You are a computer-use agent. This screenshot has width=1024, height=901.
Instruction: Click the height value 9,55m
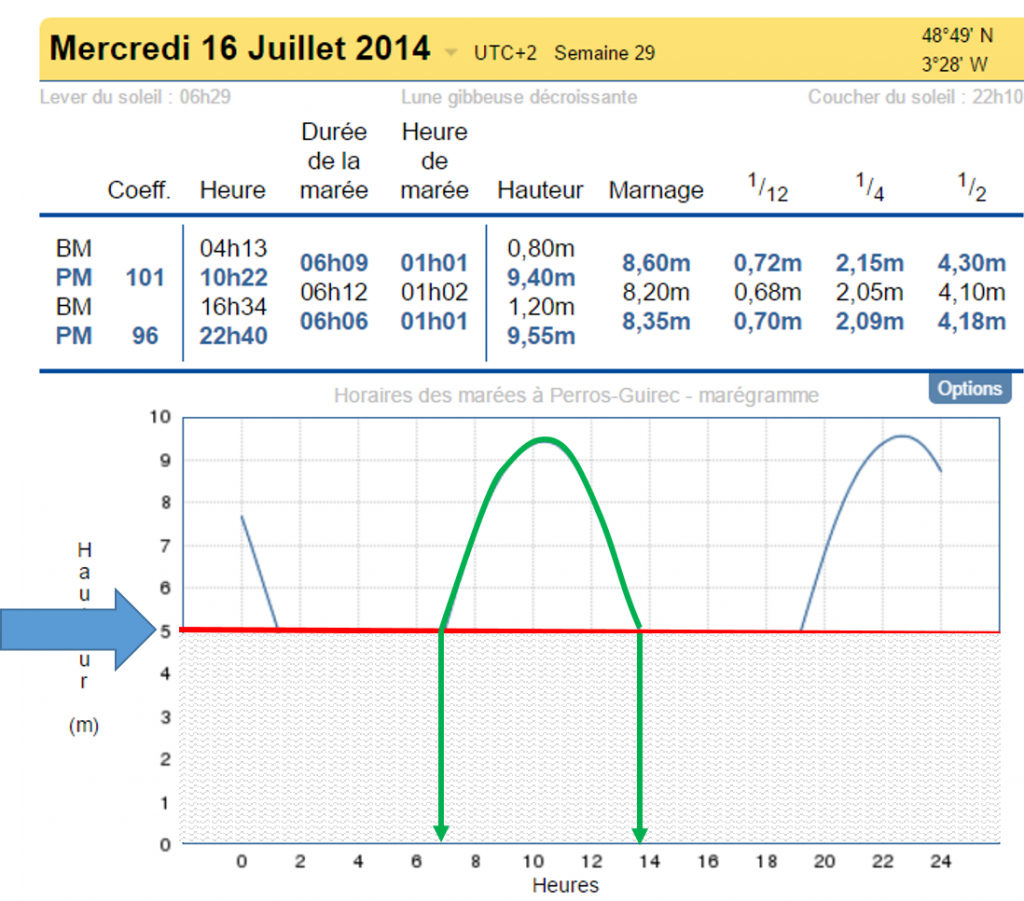click(541, 336)
